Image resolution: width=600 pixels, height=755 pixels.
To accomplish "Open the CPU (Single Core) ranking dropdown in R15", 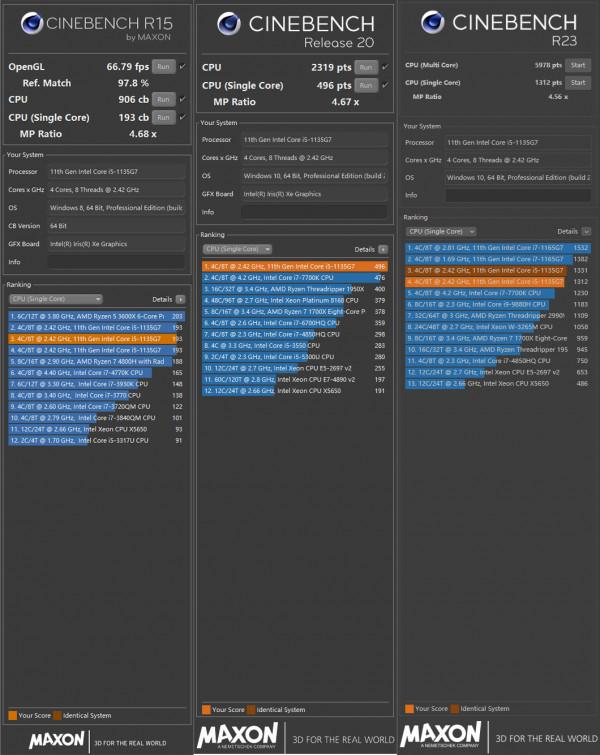I will click(x=56, y=299).
